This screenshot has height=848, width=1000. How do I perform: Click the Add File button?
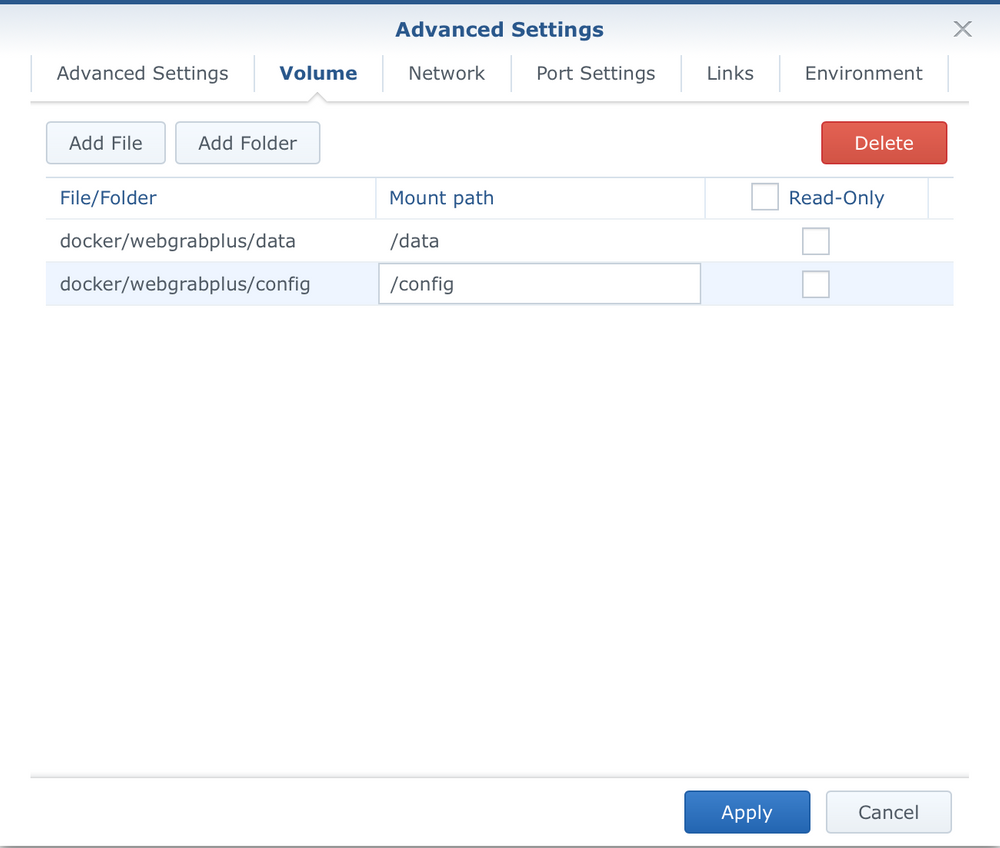[x=105, y=142]
